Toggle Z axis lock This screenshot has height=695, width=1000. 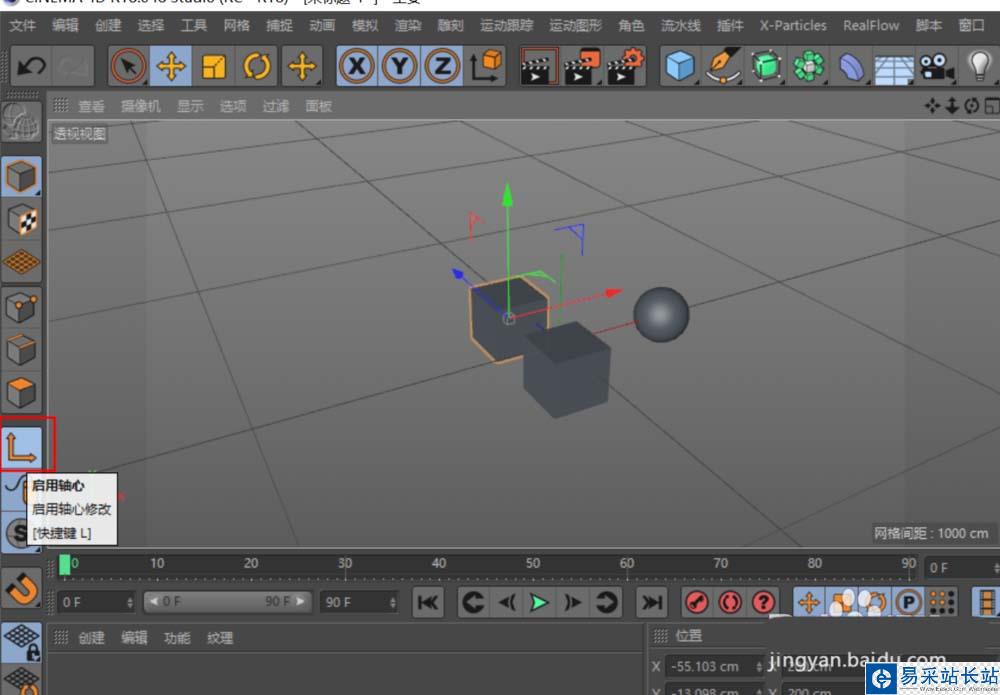[441, 67]
